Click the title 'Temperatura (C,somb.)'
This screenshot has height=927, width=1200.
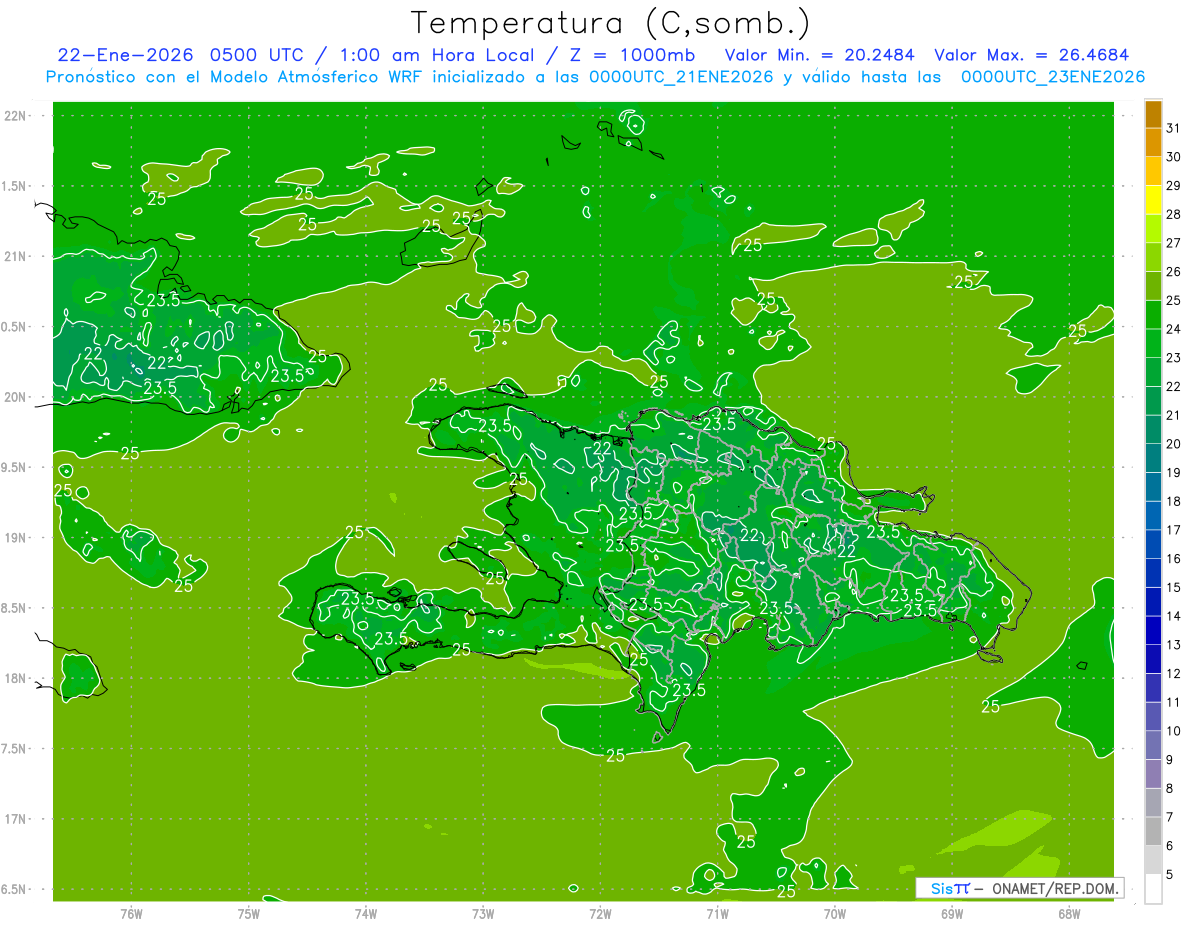coord(610,23)
